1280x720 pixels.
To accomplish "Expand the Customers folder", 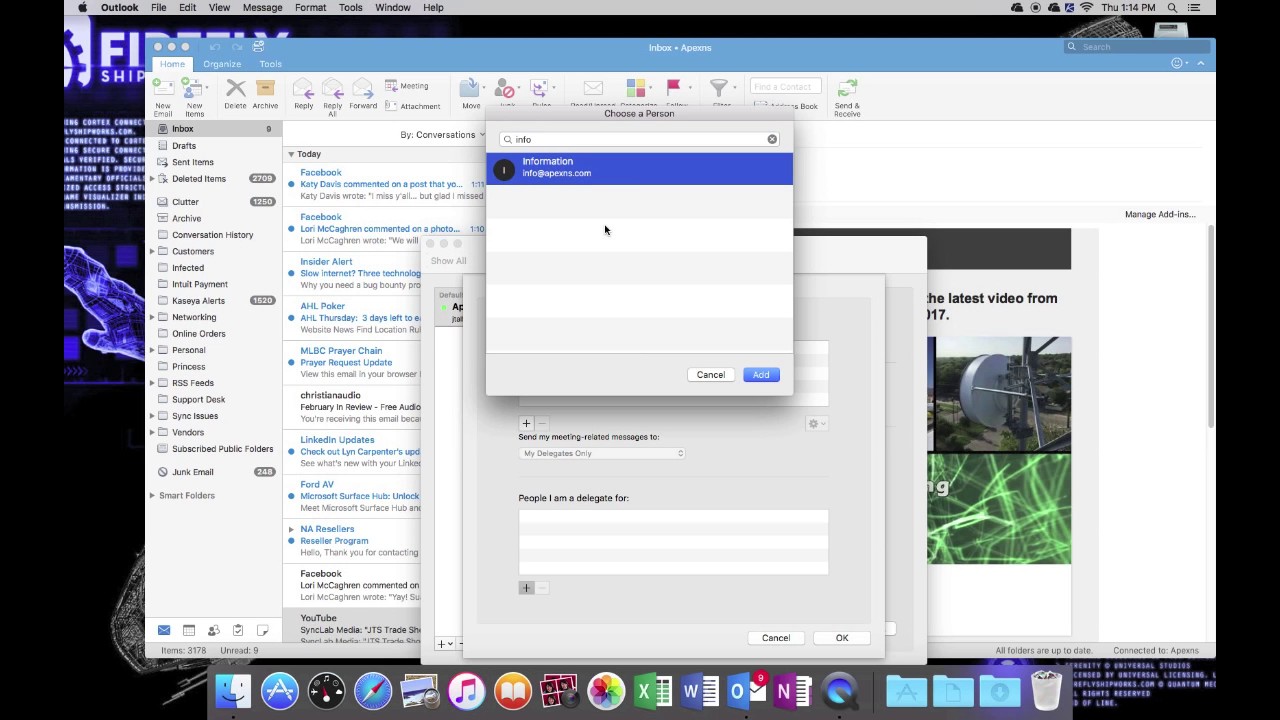I will (x=152, y=251).
